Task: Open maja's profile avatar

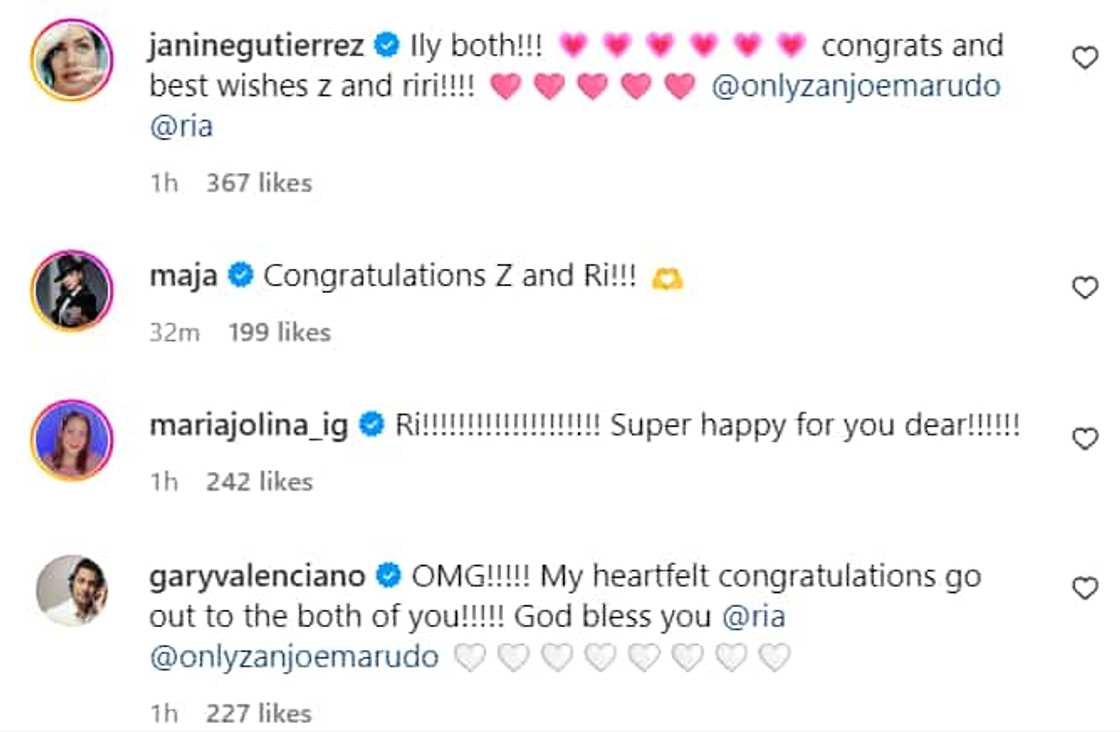Action: pyautogui.click(x=72, y=289)
